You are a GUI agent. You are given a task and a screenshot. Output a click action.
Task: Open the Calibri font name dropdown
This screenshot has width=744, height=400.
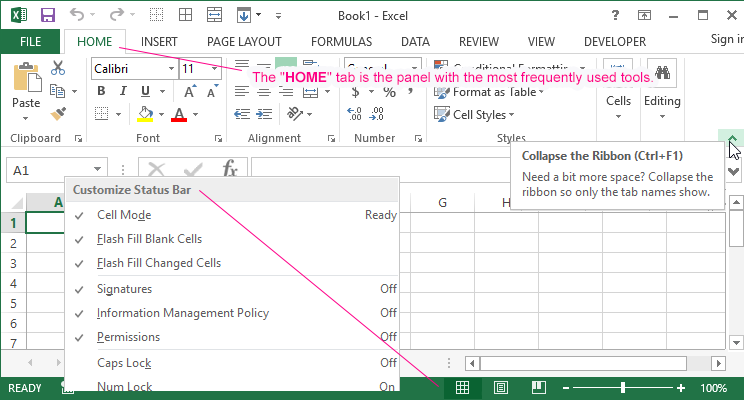[x=171, y=69]
